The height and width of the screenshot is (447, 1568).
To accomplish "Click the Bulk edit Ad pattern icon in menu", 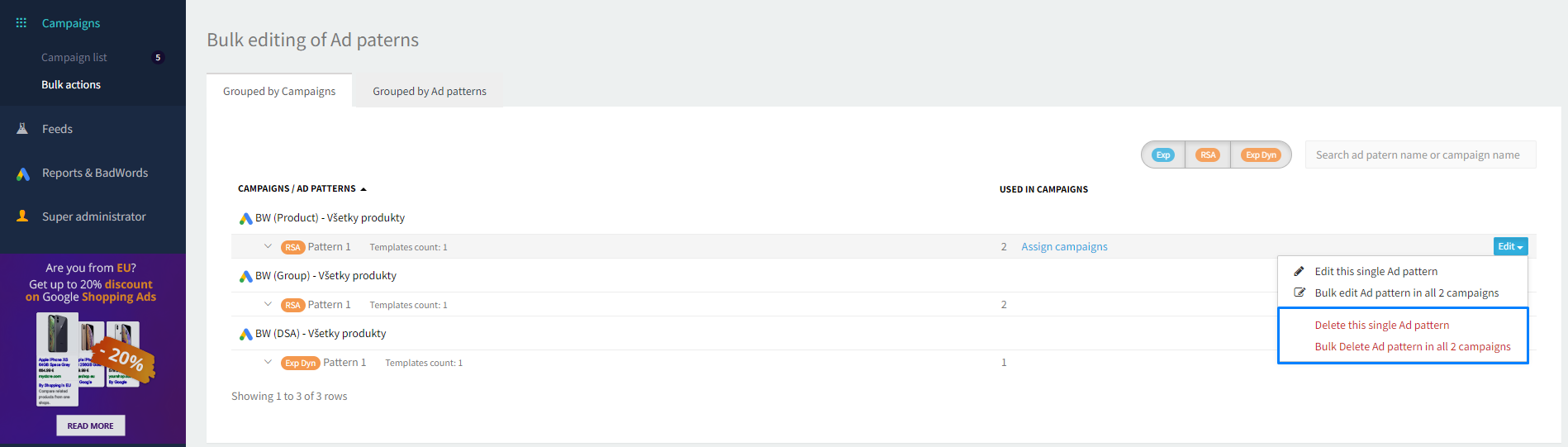I will click(x=1300, y=292).
